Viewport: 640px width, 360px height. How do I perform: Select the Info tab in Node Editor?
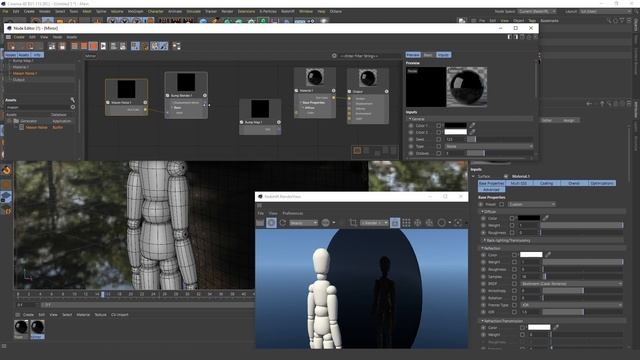pos(37,55)
